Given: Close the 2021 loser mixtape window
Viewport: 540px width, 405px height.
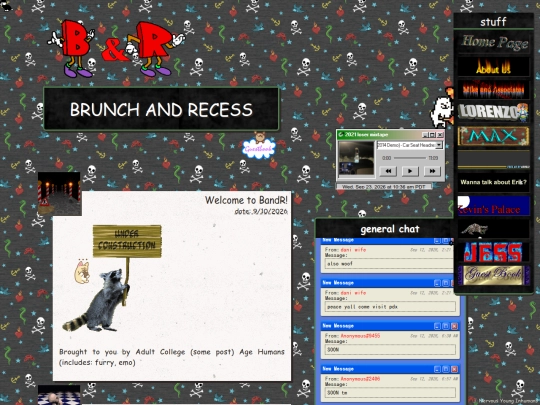Looking at the screenshot, I should (x=440, y=135).
